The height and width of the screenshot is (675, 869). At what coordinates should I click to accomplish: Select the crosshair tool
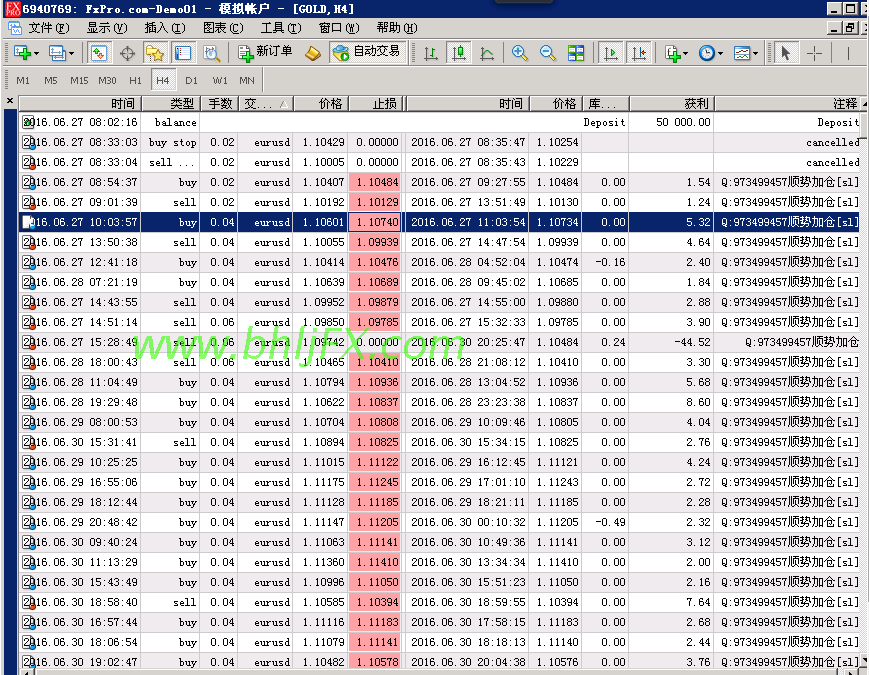pos(814,53)
